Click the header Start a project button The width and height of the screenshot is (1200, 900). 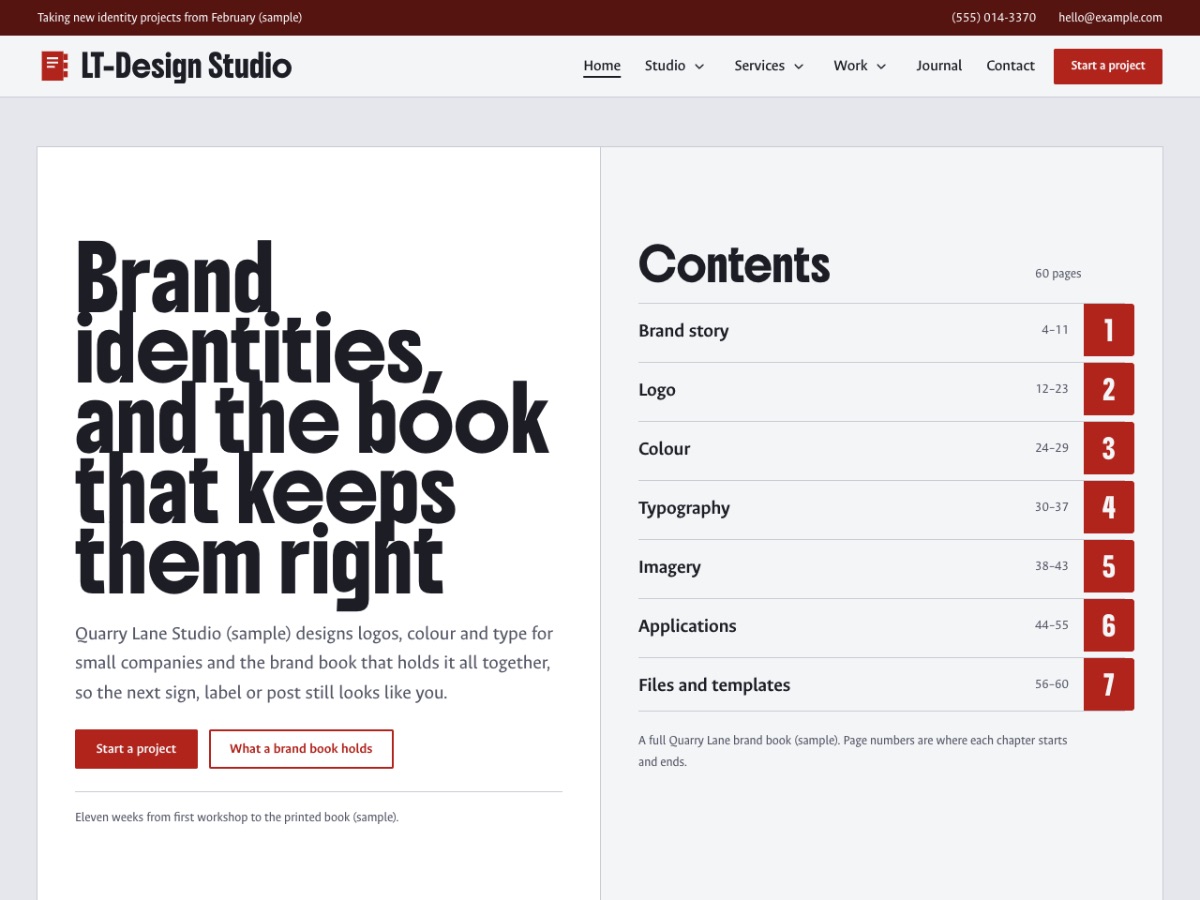[x=1108, y=66]
